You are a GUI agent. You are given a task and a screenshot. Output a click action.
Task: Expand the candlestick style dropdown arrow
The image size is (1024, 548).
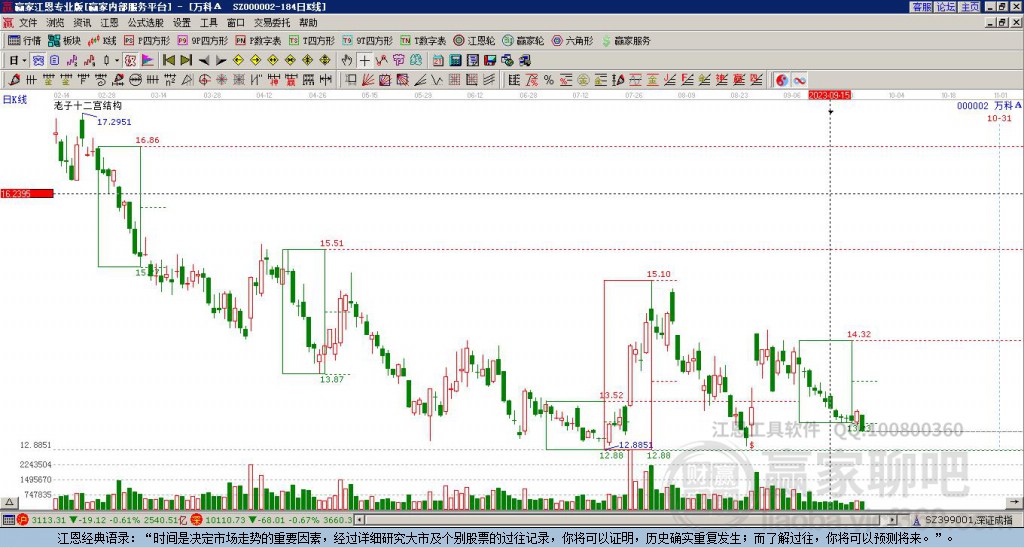click(117, 61)
